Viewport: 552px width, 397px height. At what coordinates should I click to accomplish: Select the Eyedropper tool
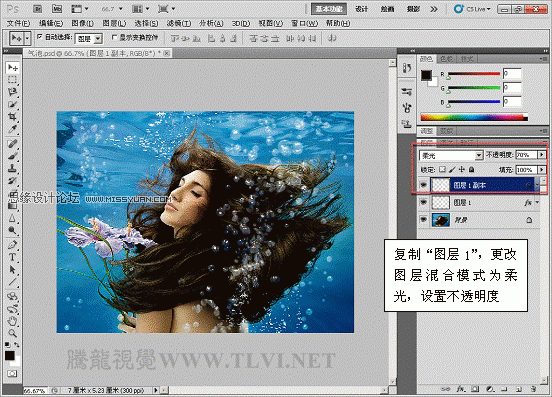coord(13,129)
